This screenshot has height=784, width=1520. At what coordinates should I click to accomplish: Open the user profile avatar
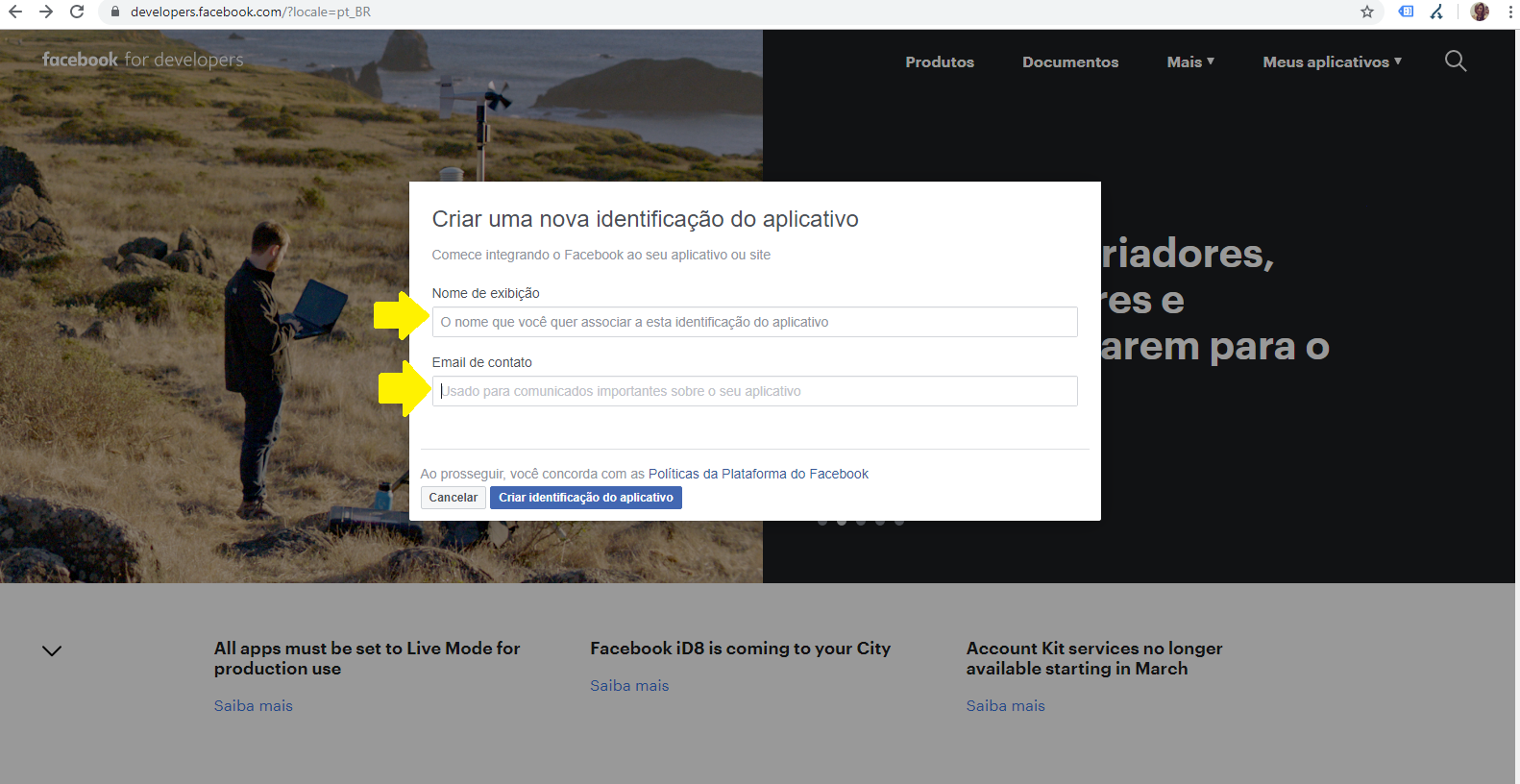1480,12
